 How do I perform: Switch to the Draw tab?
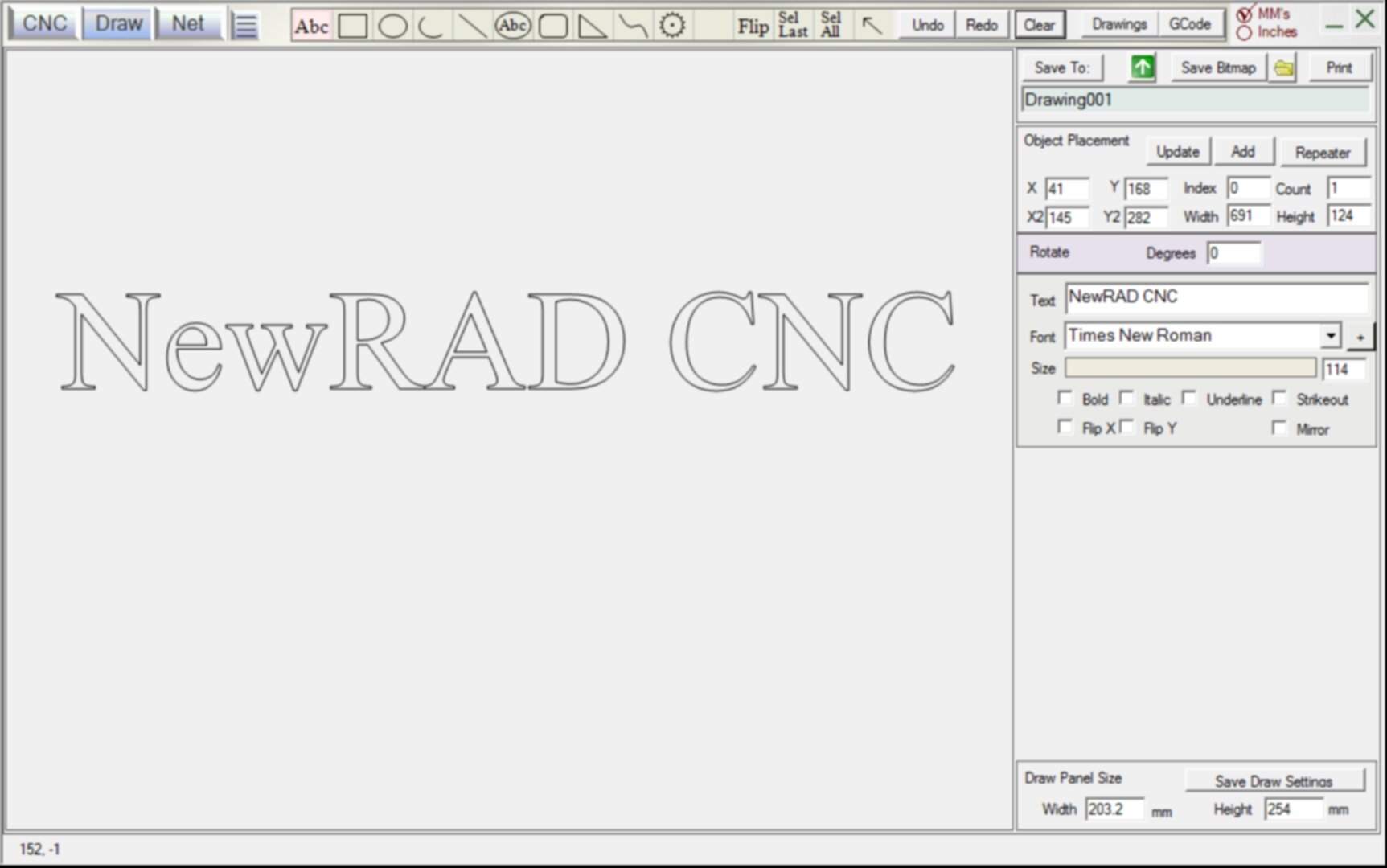118,23
